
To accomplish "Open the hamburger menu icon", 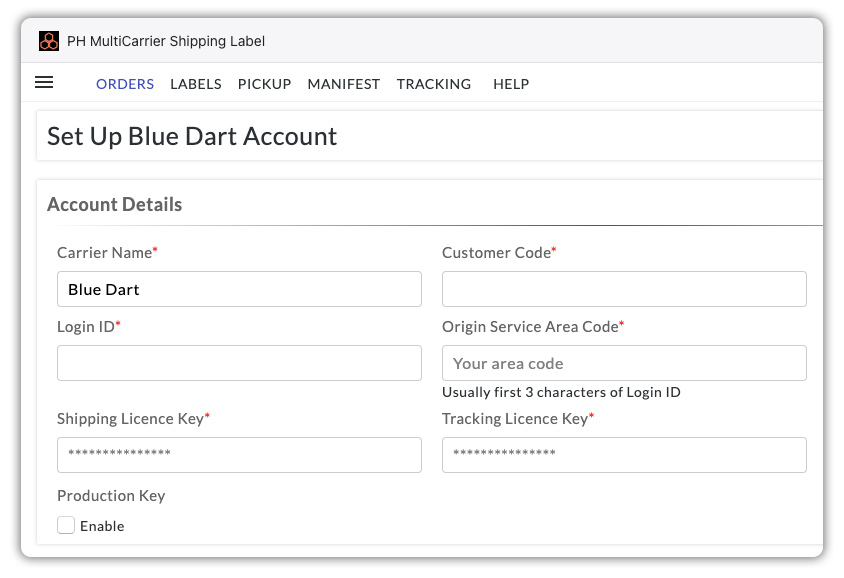I will point(44,82).
